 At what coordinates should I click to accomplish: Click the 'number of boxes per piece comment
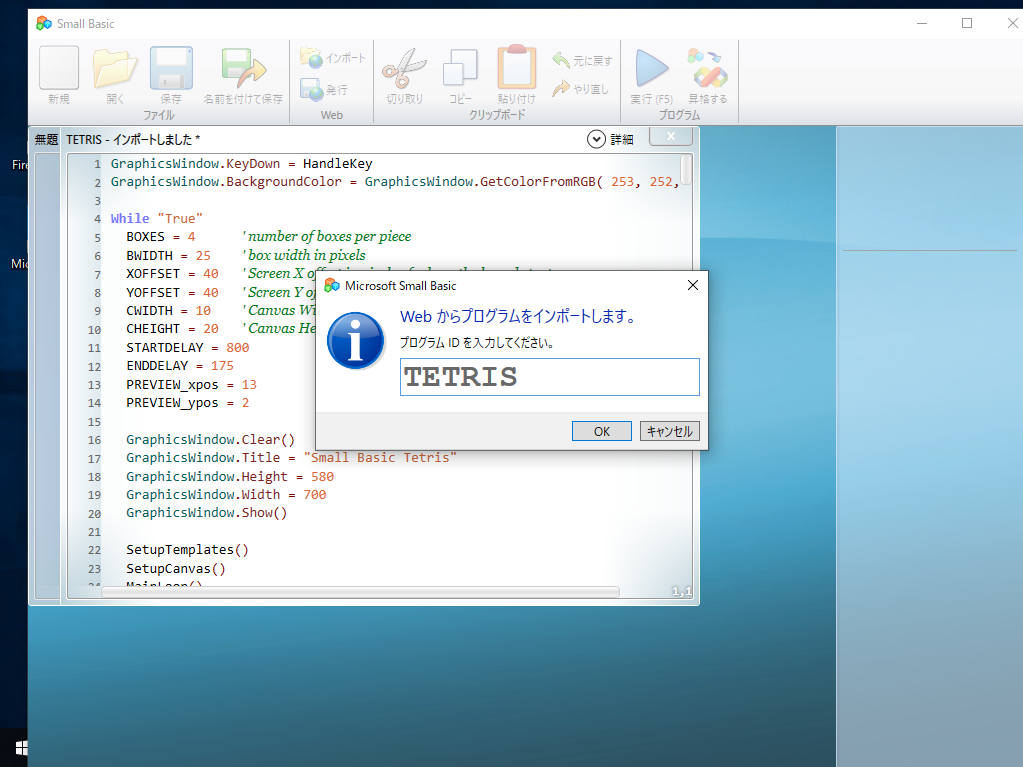[327, 236]
